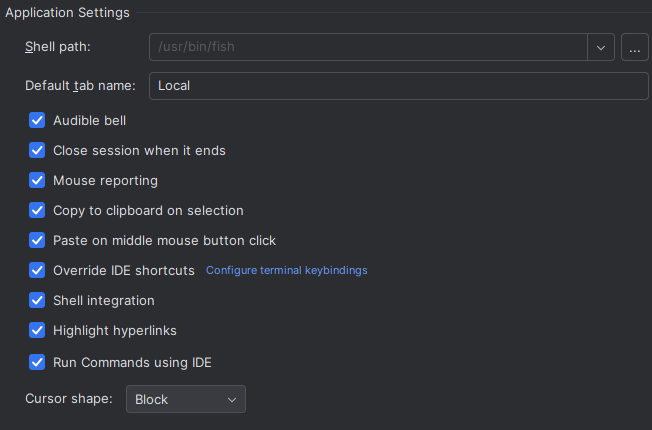Screen dimensions: 652x430
Task: Turn off Run Commands using IDE
Action: 37,362
